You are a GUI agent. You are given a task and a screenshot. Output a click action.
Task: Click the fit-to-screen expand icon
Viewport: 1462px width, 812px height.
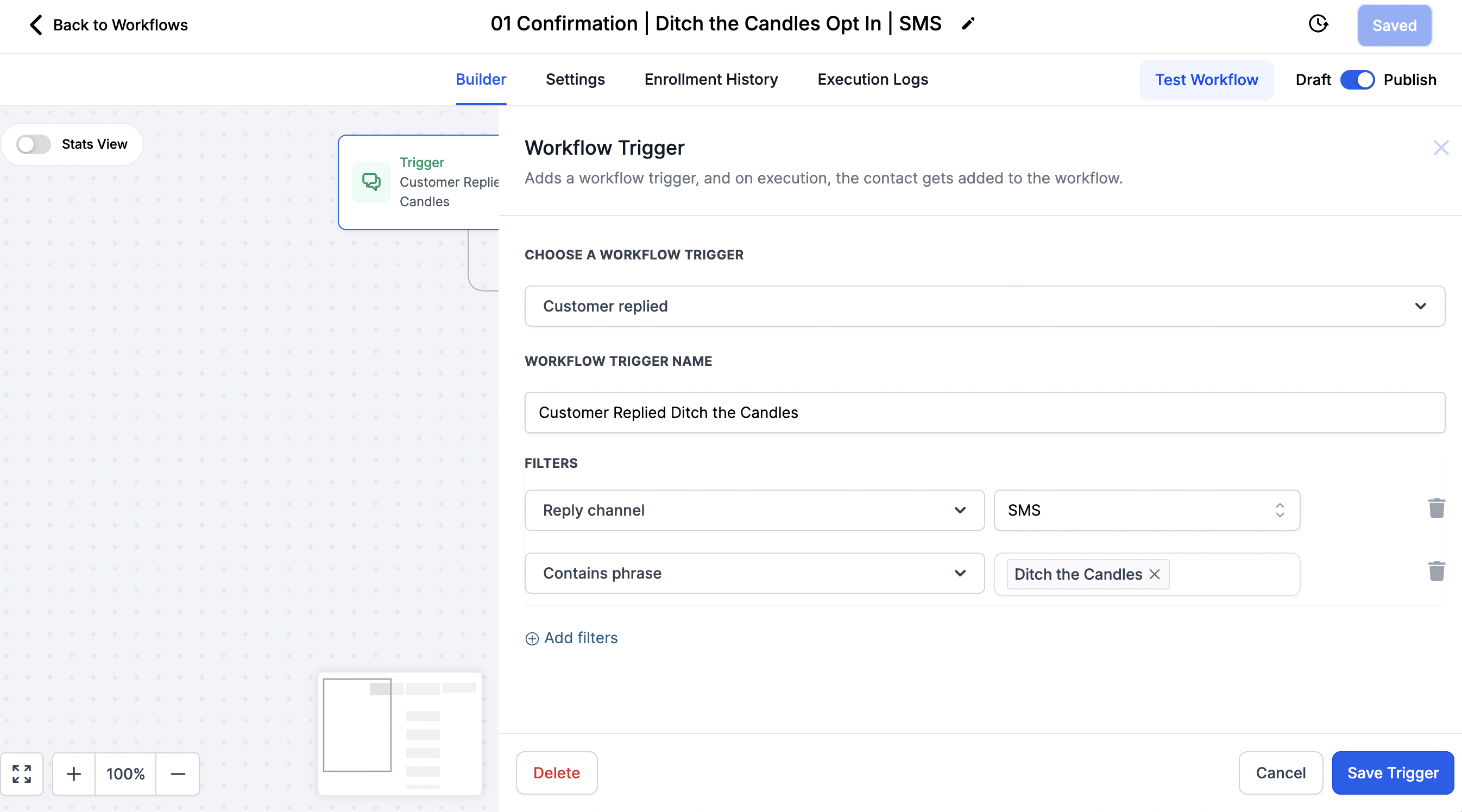pyautogui.click(x=22, y=773)
